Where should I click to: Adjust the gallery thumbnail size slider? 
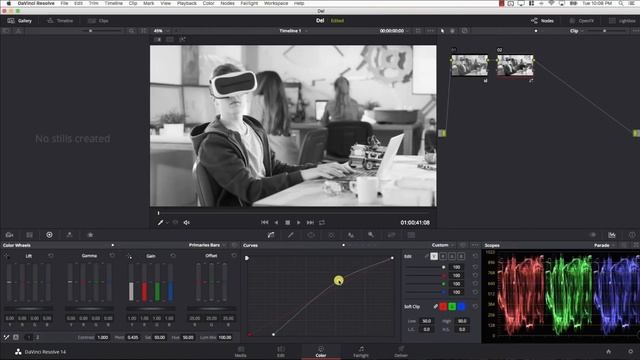pos(102,31)
